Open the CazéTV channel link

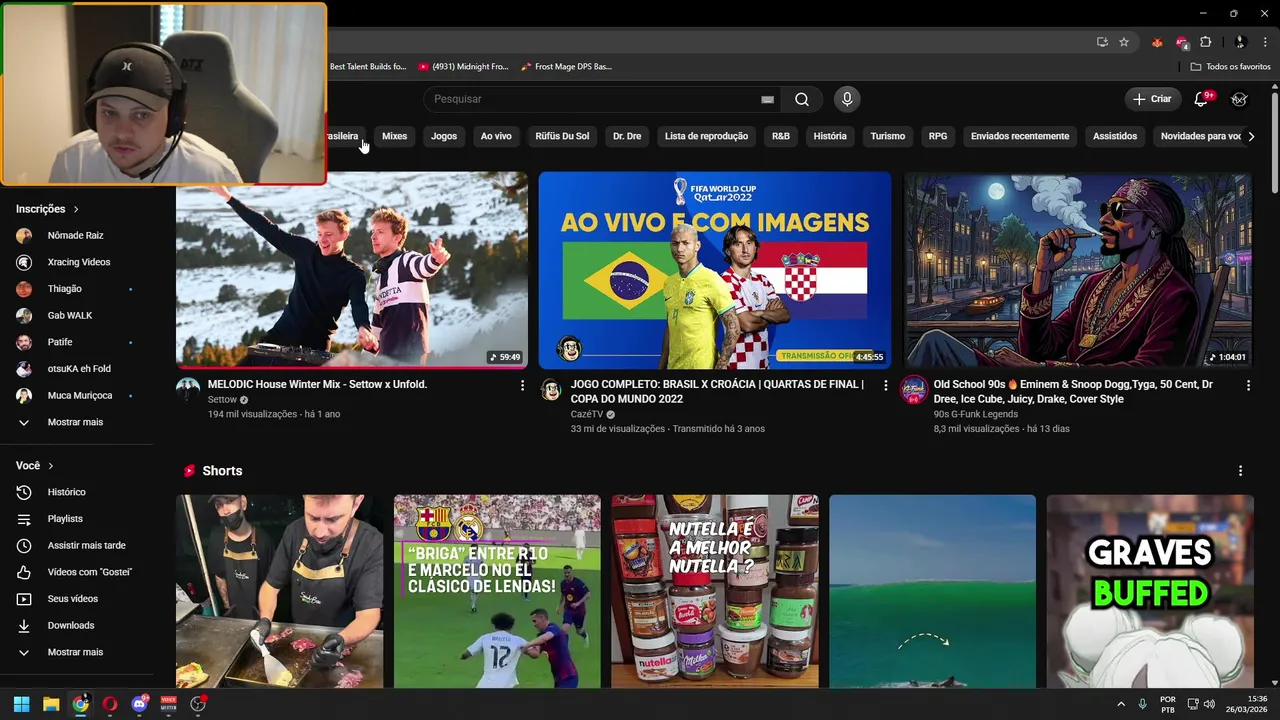pyautogui.click(x=587, y=414)
